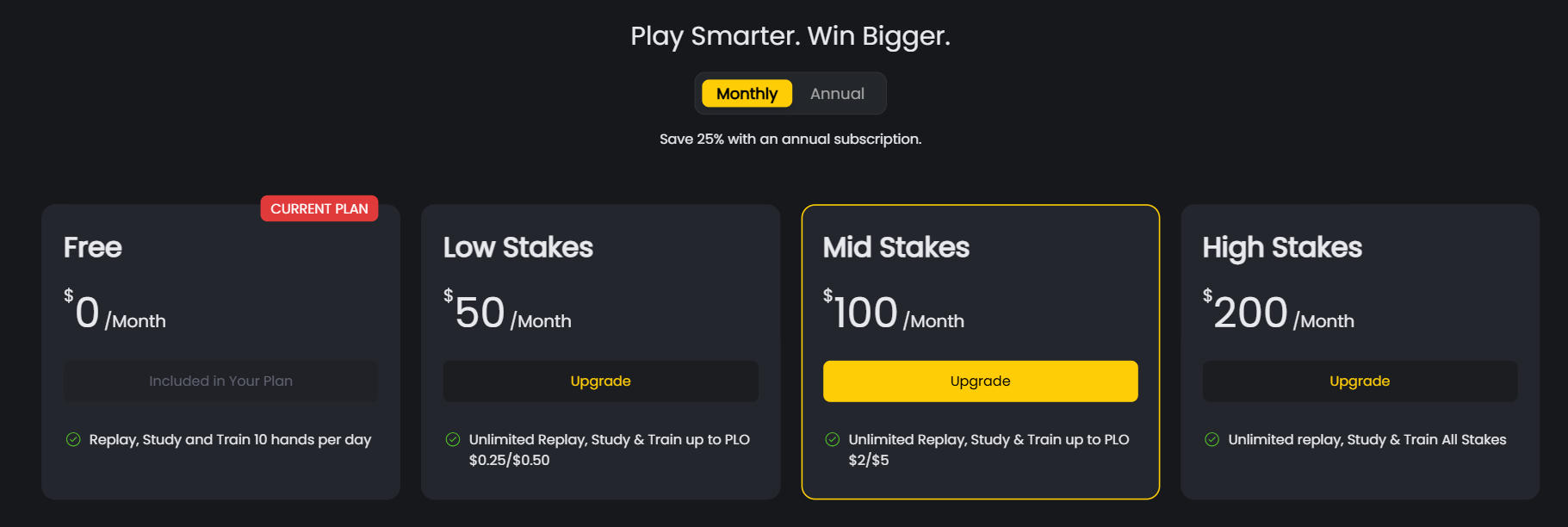Screen dimensions: 1568x527
Task: Upgrade to the High Stakes plan
Action: [x=1360, y=381]
